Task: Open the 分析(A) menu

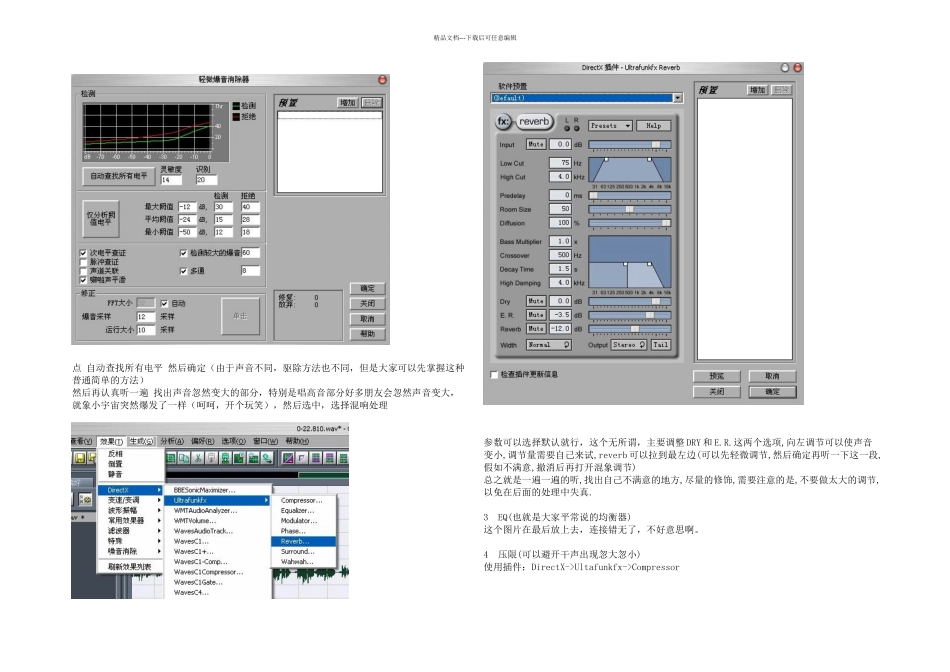Action: (x=171, y=441)
